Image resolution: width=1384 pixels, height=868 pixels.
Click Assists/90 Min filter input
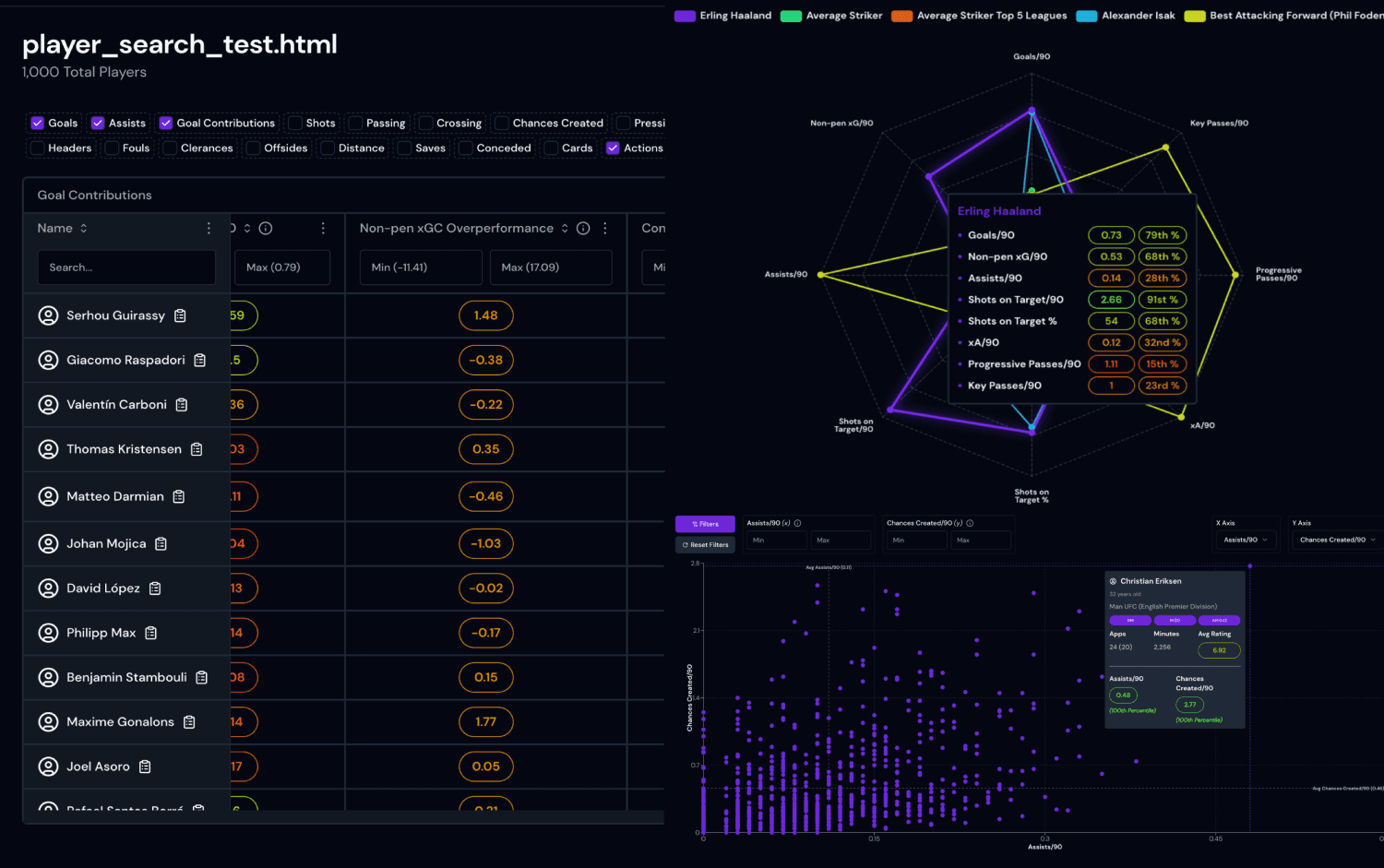click(777, 540)
